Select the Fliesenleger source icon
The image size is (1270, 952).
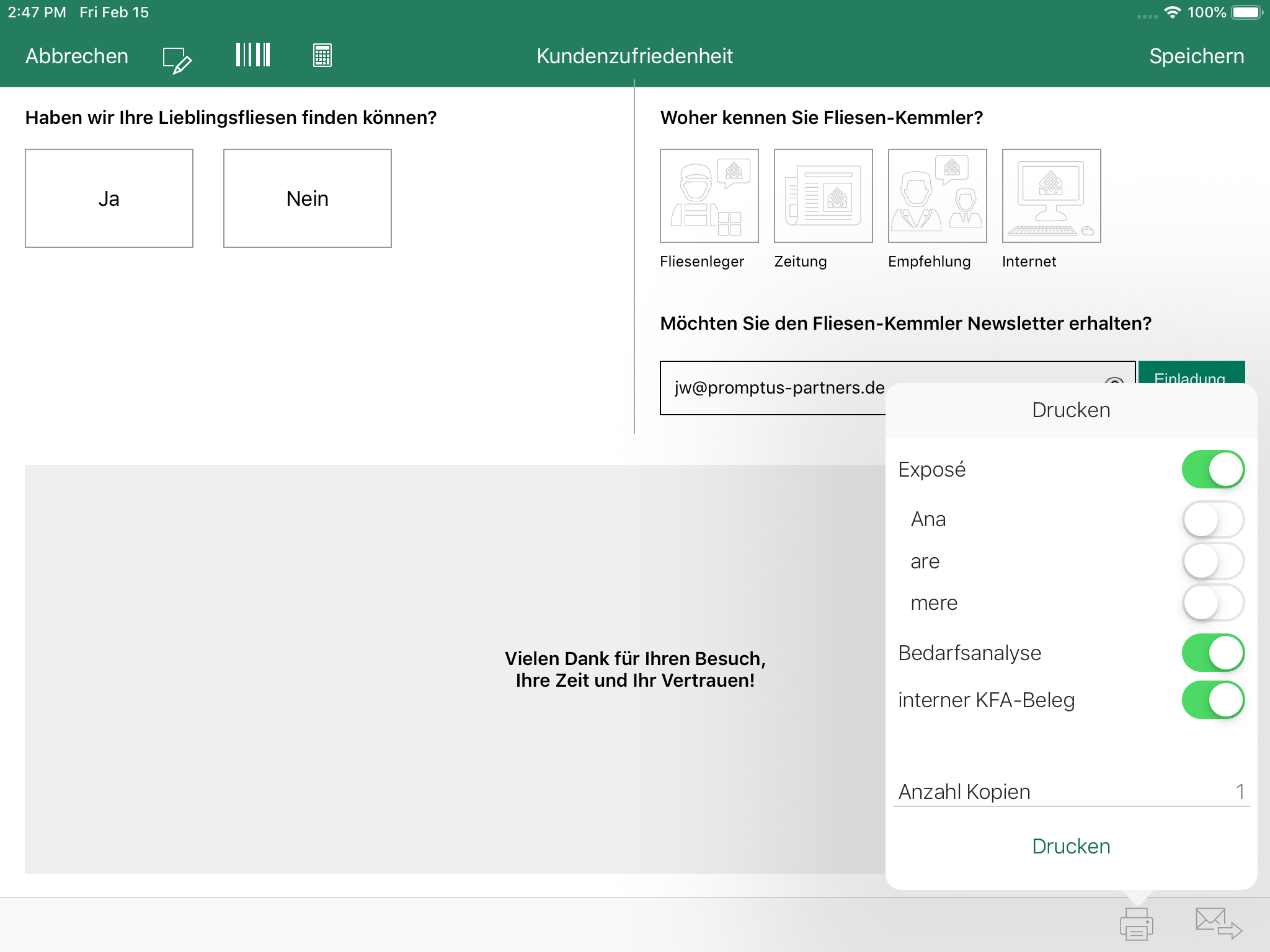pos(709,196)
